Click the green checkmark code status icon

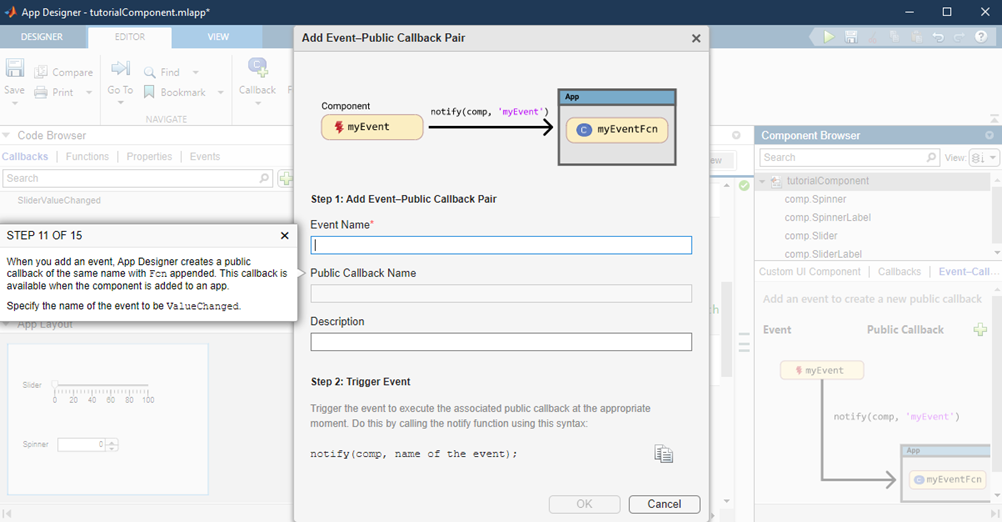click(744, 186)
